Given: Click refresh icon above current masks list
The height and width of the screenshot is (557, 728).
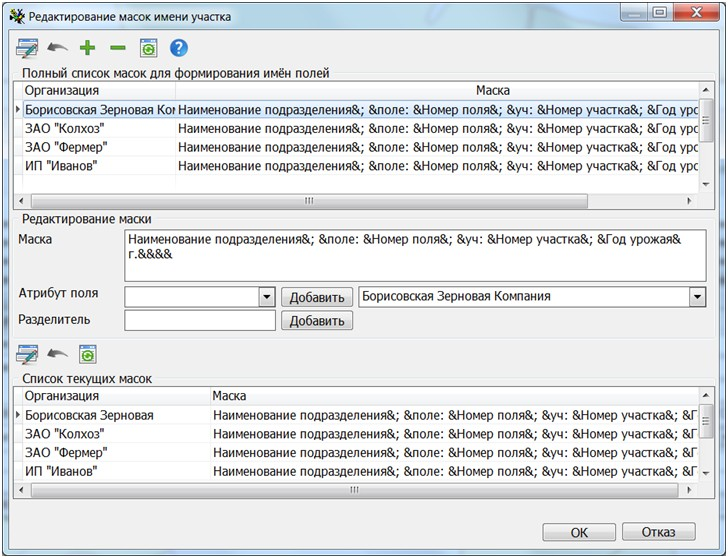Looking at the screenshot, I should [88, 355].
